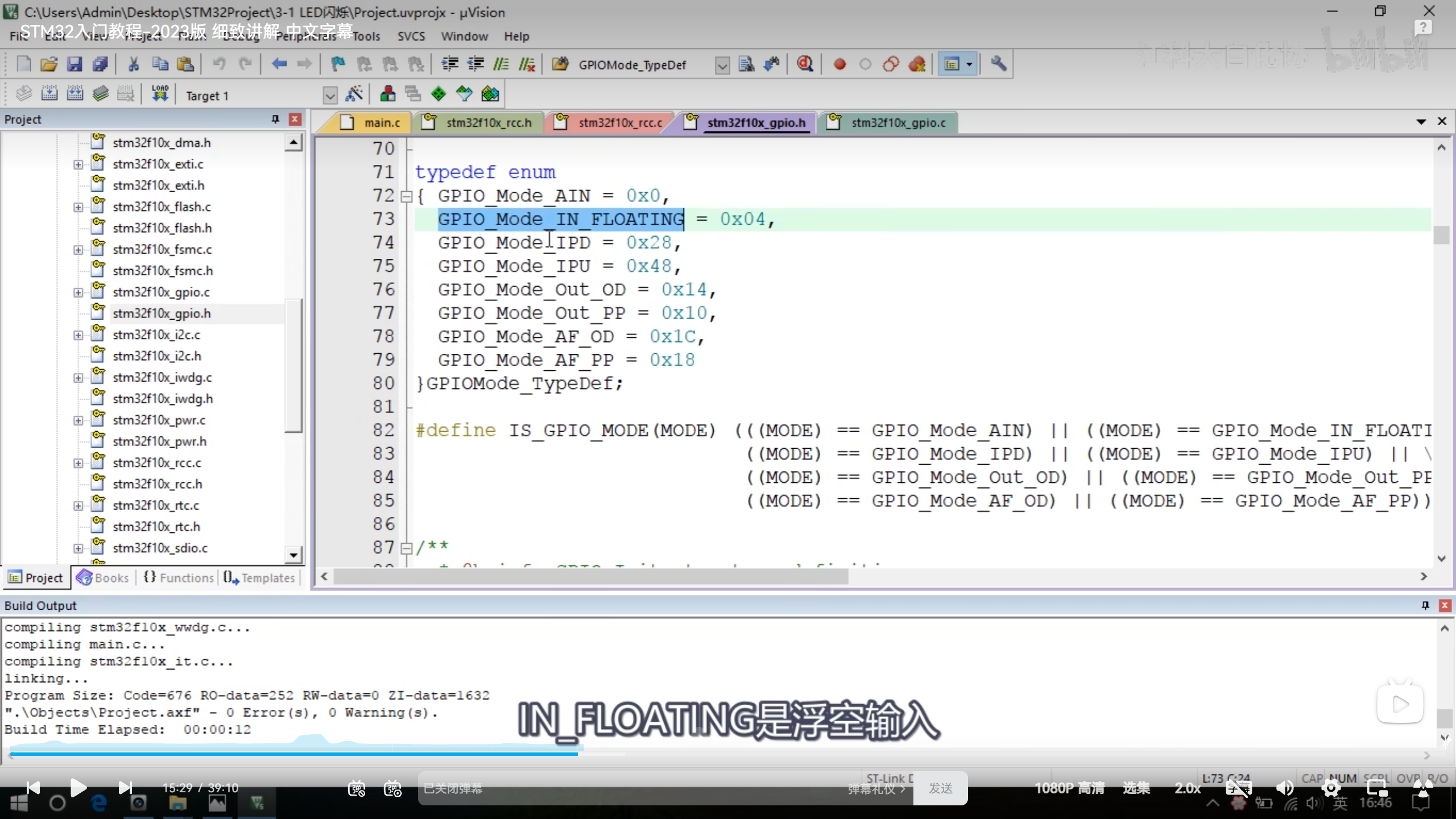Click the Manage Run-Time Environment green diamond icon
Screen dimensions: 1456x819
439,94
